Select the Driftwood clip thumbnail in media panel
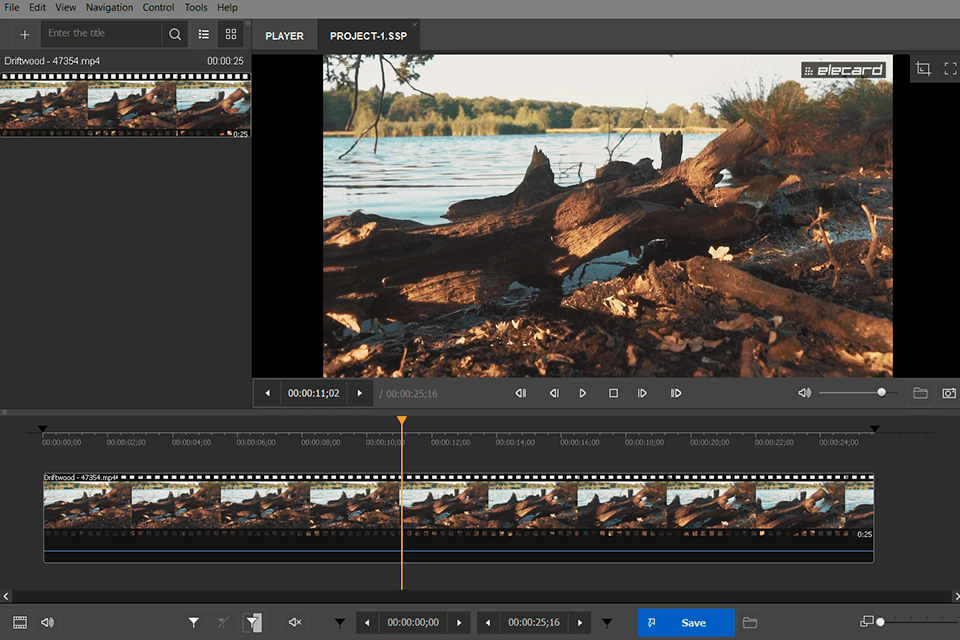 tap(125, 107)
